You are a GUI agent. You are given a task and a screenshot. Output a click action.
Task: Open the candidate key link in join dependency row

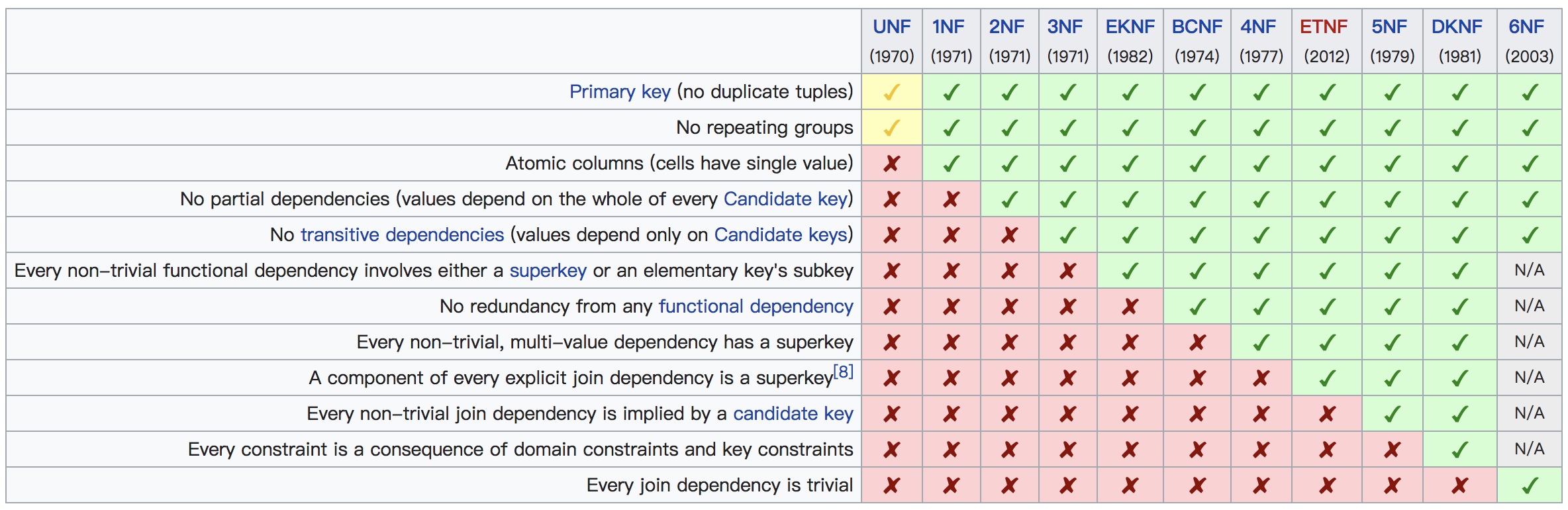tap(793, 414)
